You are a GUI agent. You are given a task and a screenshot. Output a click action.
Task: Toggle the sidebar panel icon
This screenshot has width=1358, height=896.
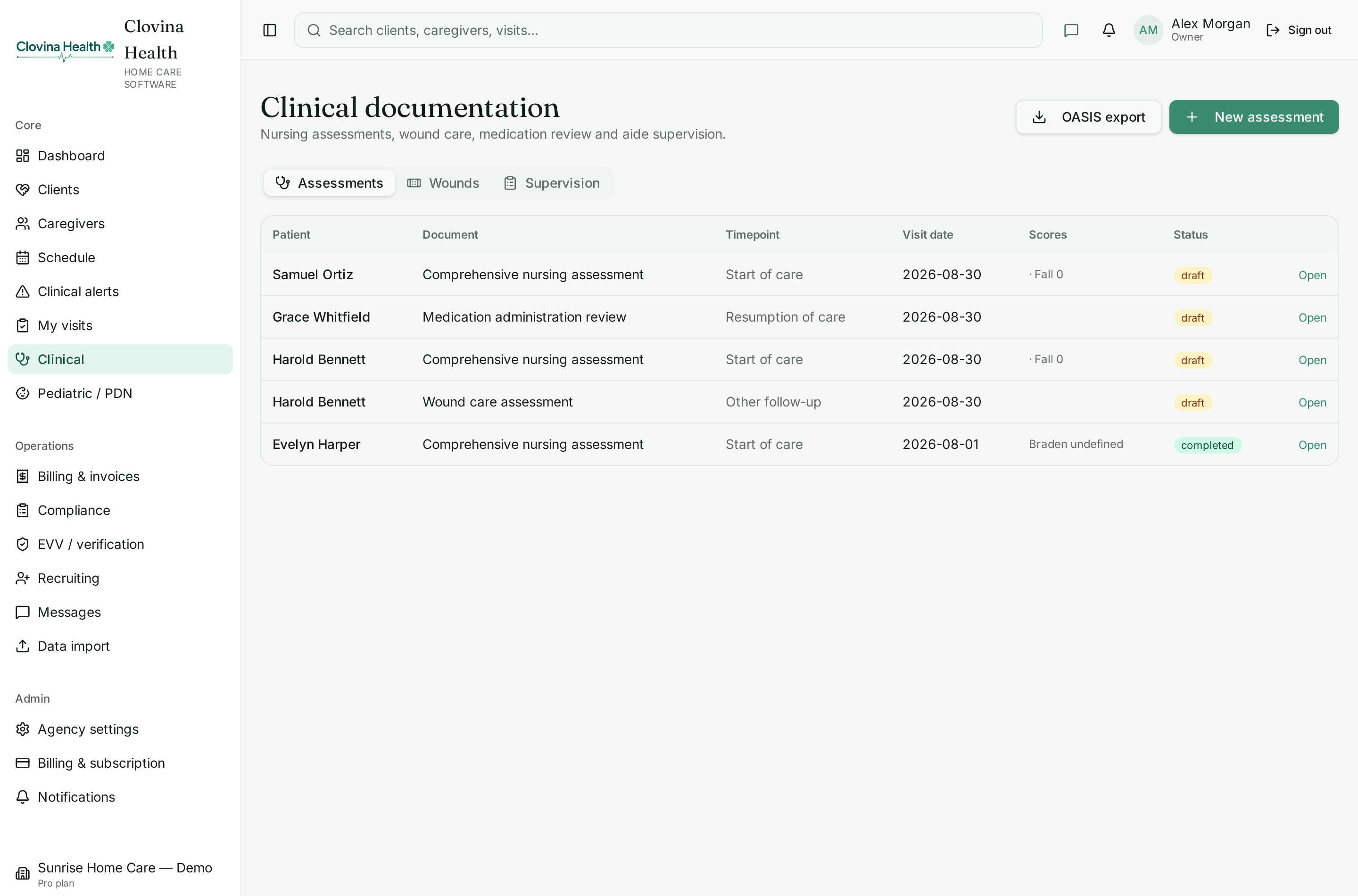[x=270, y=30]
